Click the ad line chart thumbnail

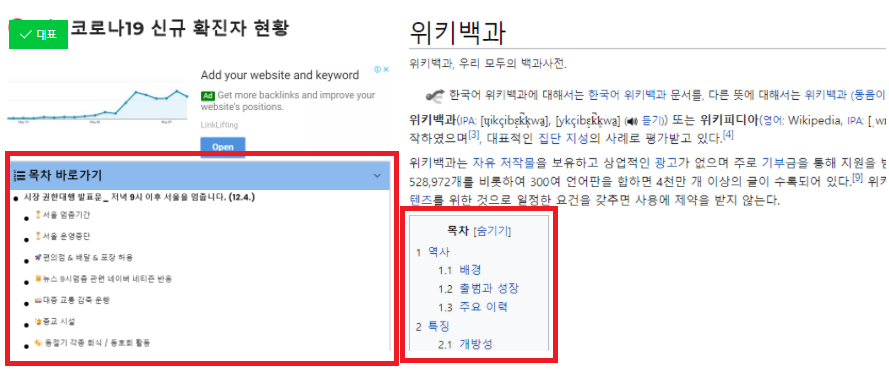click(x=98, y=102)
